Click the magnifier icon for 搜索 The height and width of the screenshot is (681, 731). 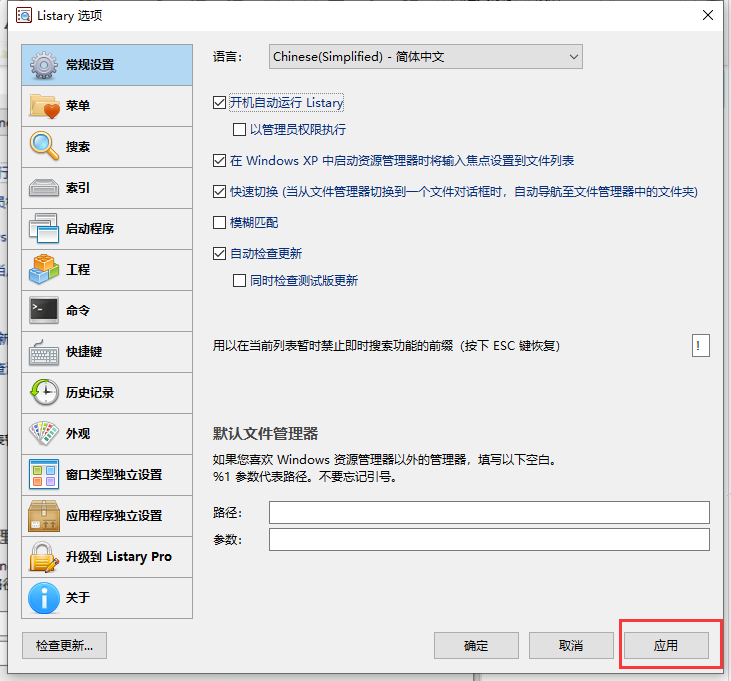point(44,146)
